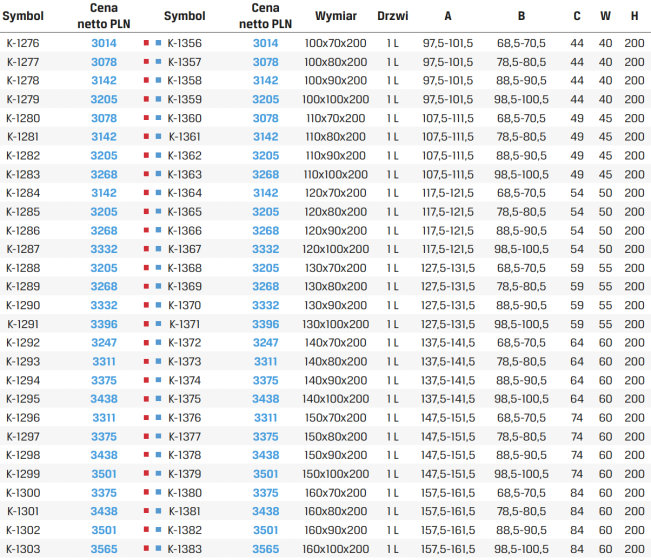
Task: Click A value 127,5-131,5 in K-1288 row
Action: pyautogui.click(x=448, y=268)
